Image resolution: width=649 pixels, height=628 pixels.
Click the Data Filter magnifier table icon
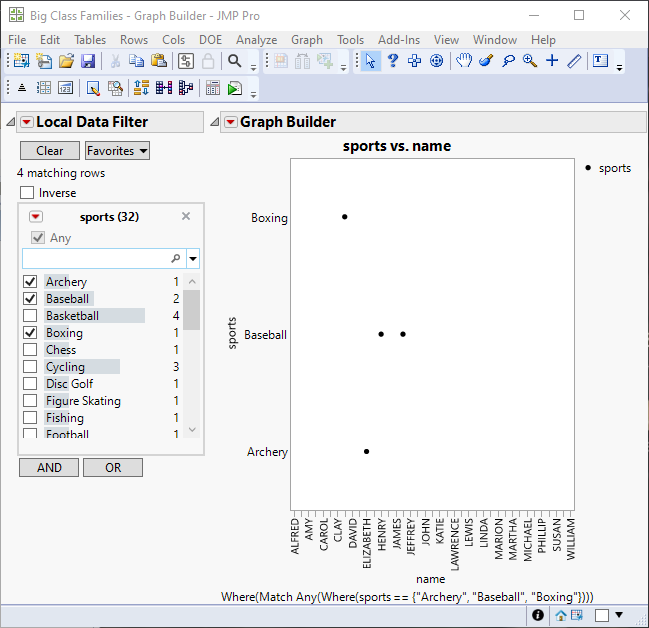115,88
